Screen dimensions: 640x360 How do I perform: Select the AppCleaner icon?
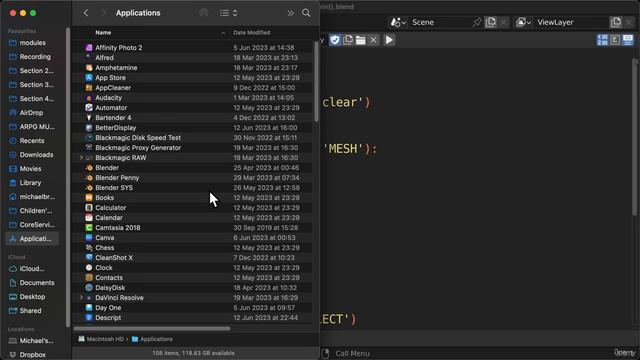[x=89, y=88]
